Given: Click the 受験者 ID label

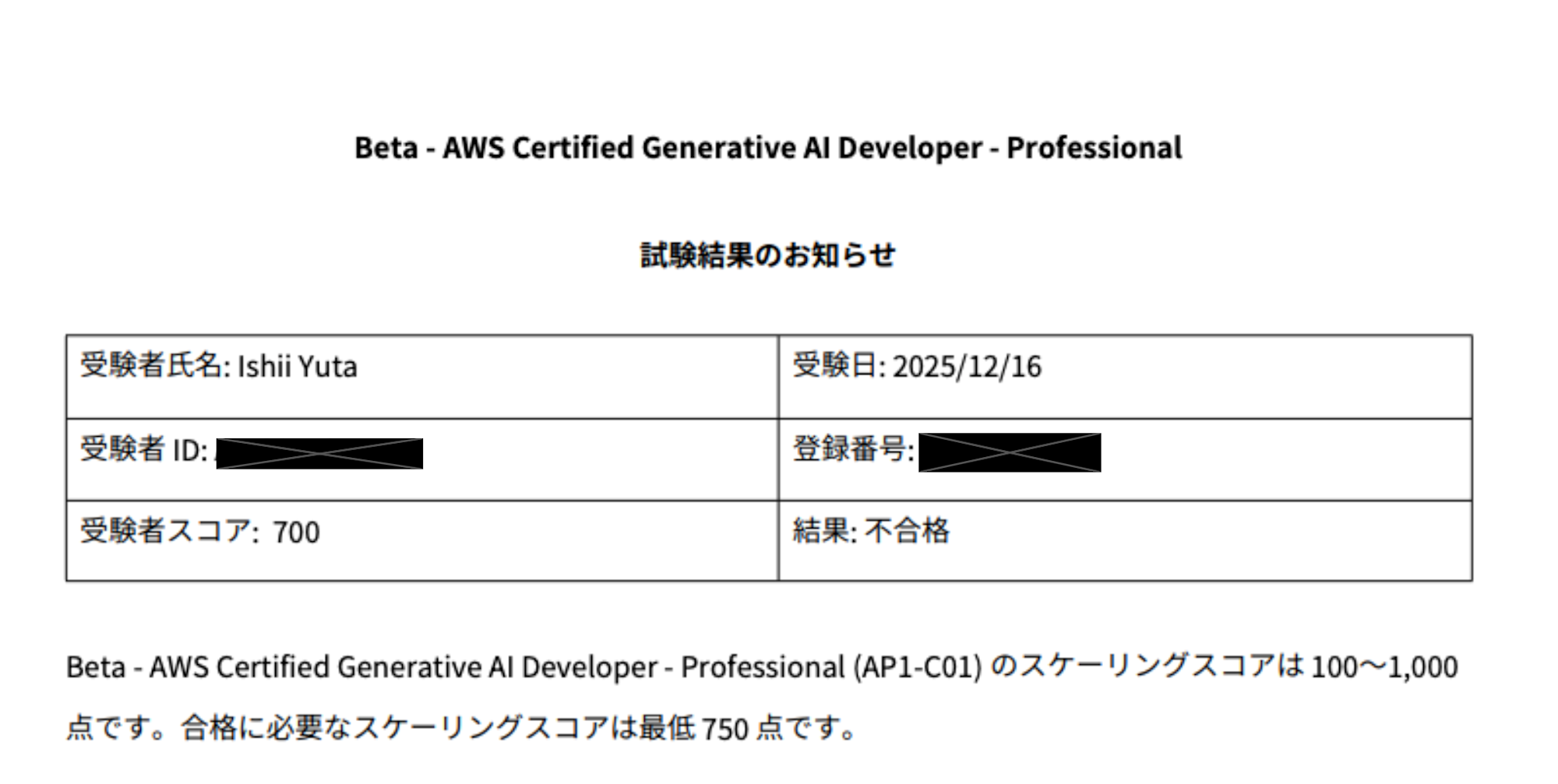Looking at the screenshot, I should (x=143, y=450).
